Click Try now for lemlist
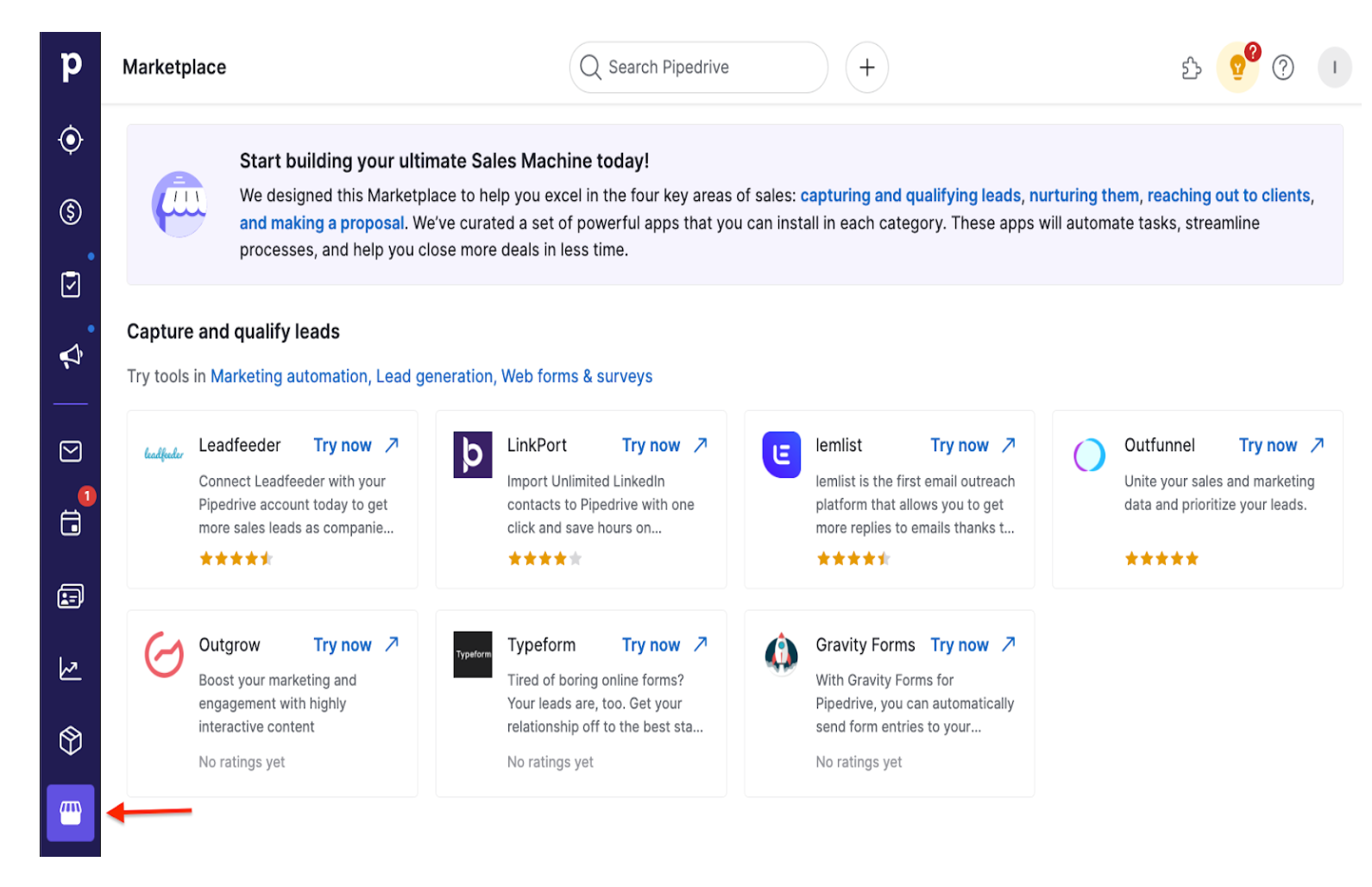This screenshot has width=1372, height=887. (x=973, y=445)
